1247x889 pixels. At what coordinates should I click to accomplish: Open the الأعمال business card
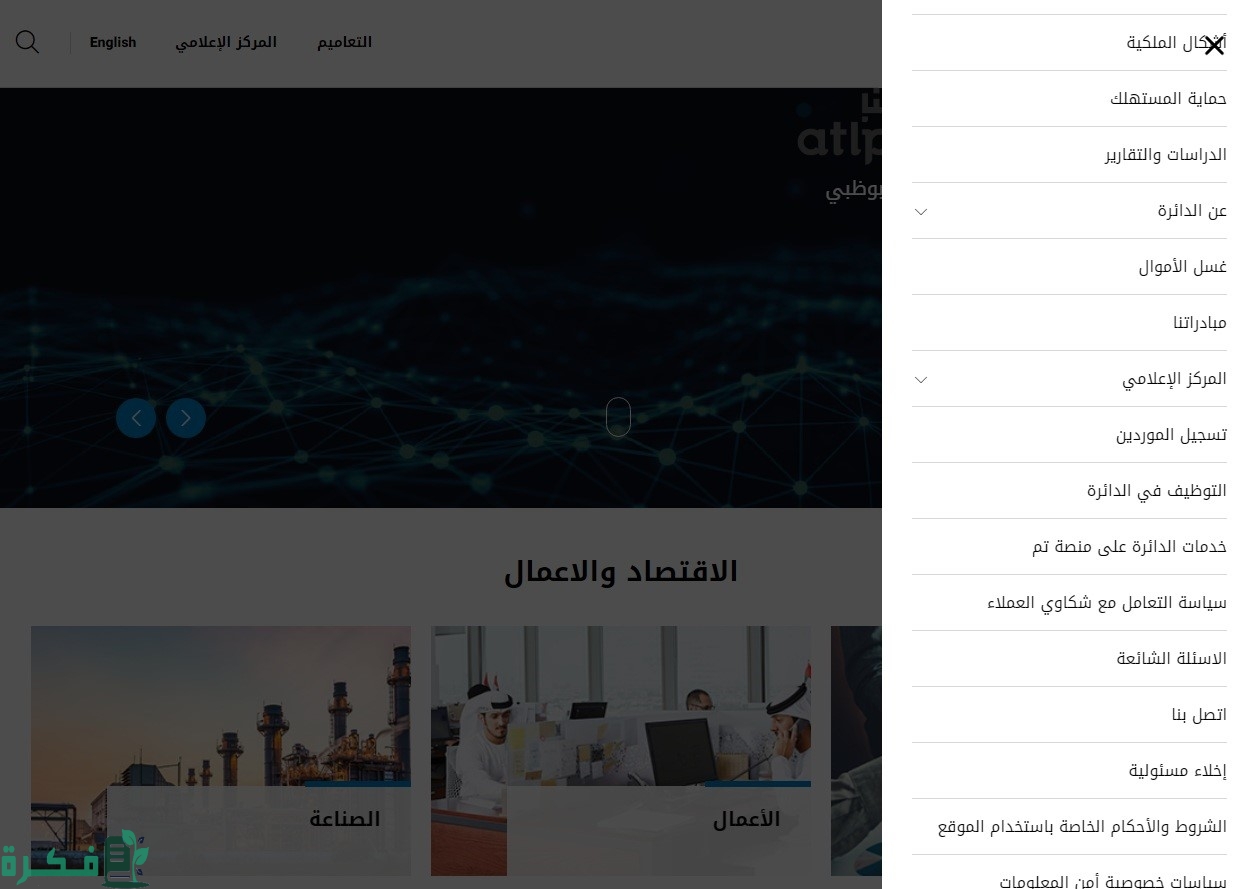(621, 750)
